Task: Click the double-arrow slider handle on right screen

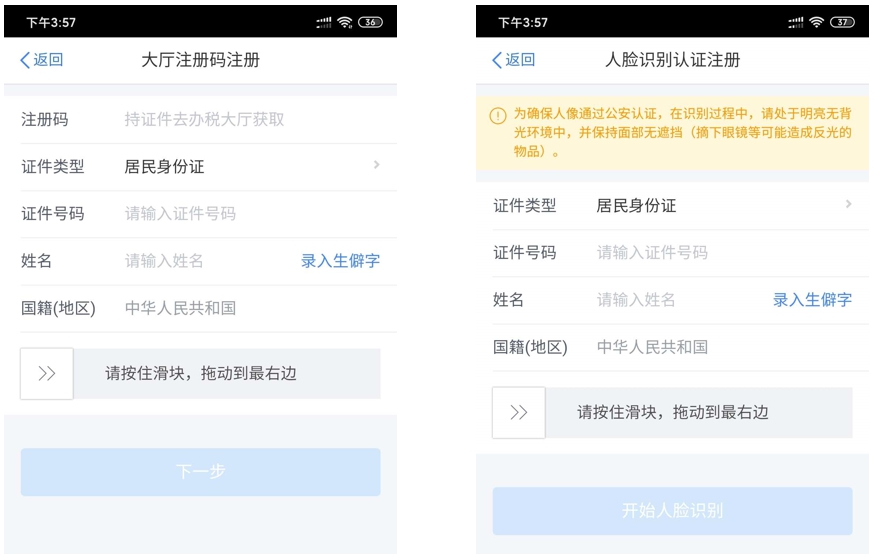Action: pyautogui.click(x=519, y=413)
